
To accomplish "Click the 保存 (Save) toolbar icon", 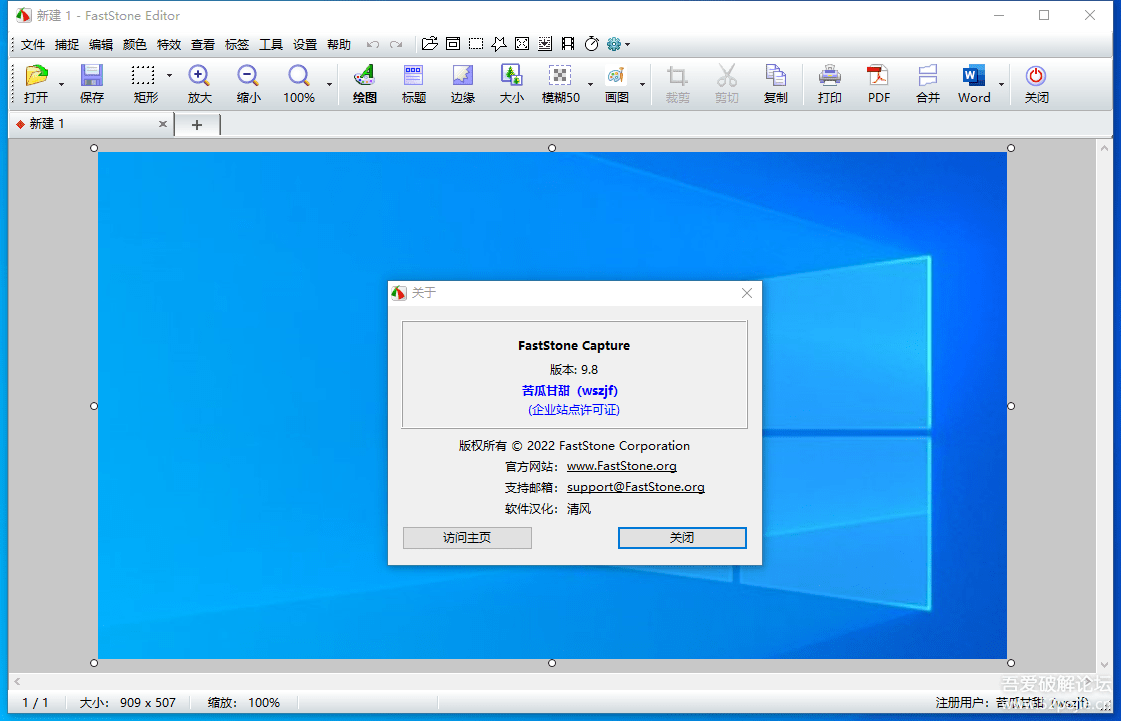I will pos(92,83).
